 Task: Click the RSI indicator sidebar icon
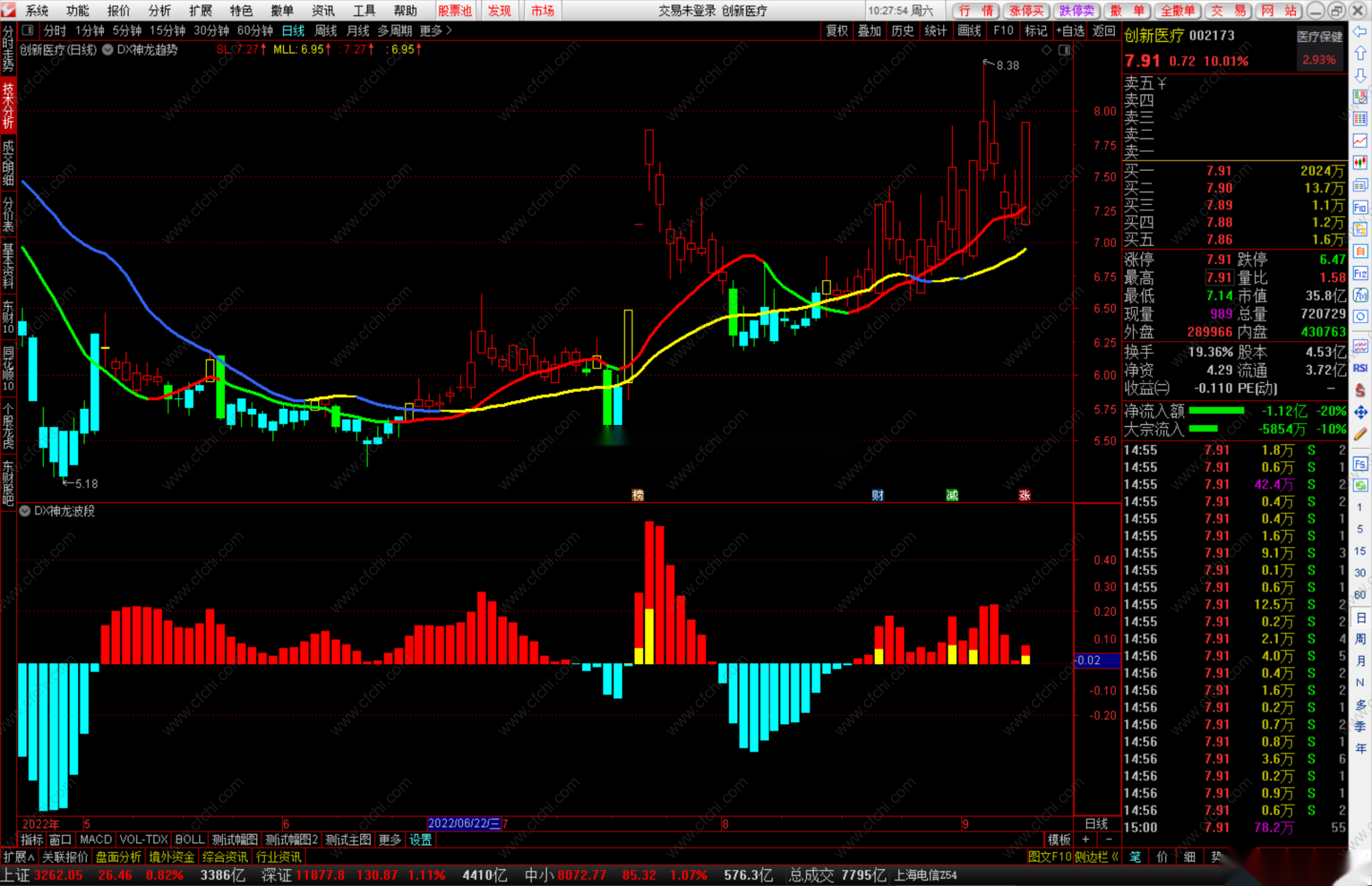(x=1360, y=369)
